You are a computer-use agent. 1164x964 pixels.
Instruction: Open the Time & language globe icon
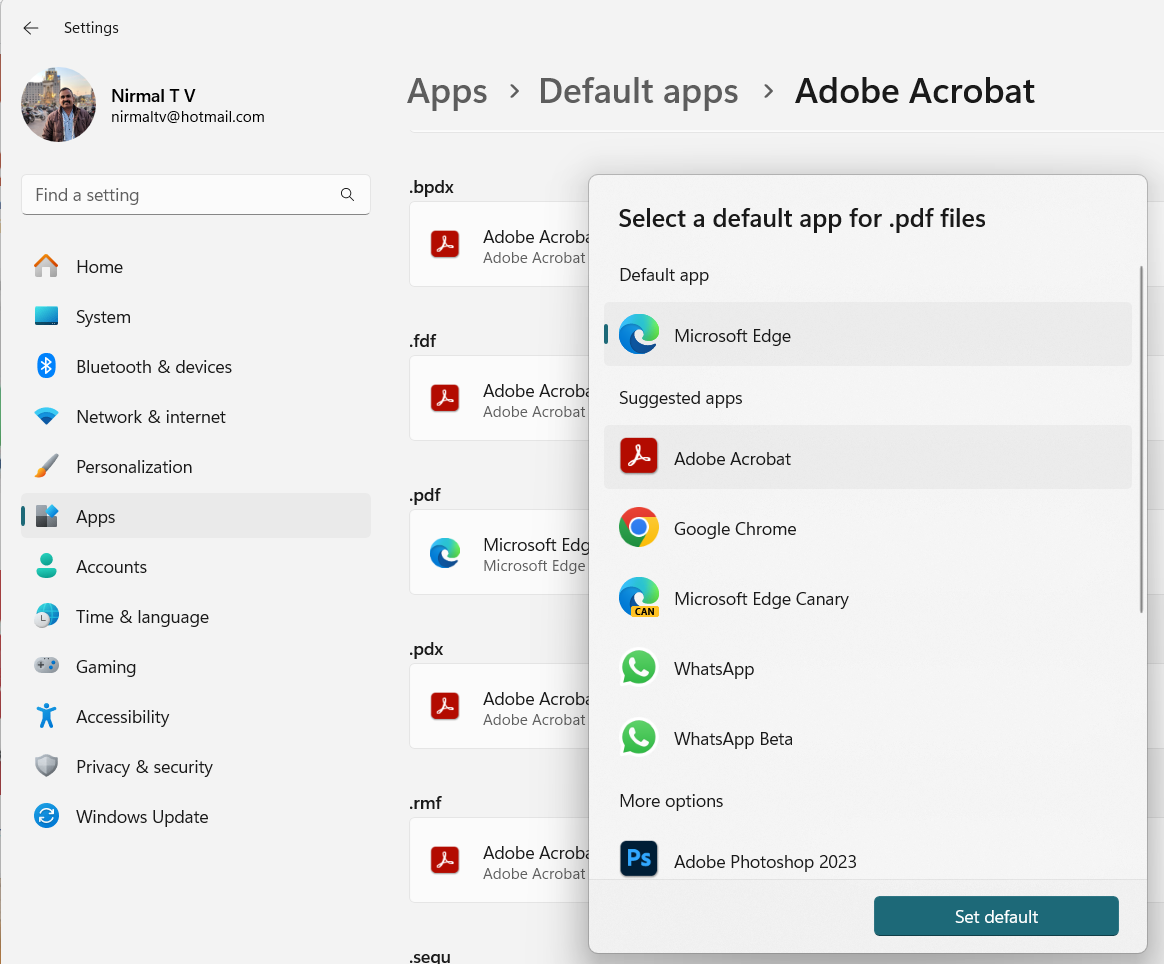click(x=46, y=616)
